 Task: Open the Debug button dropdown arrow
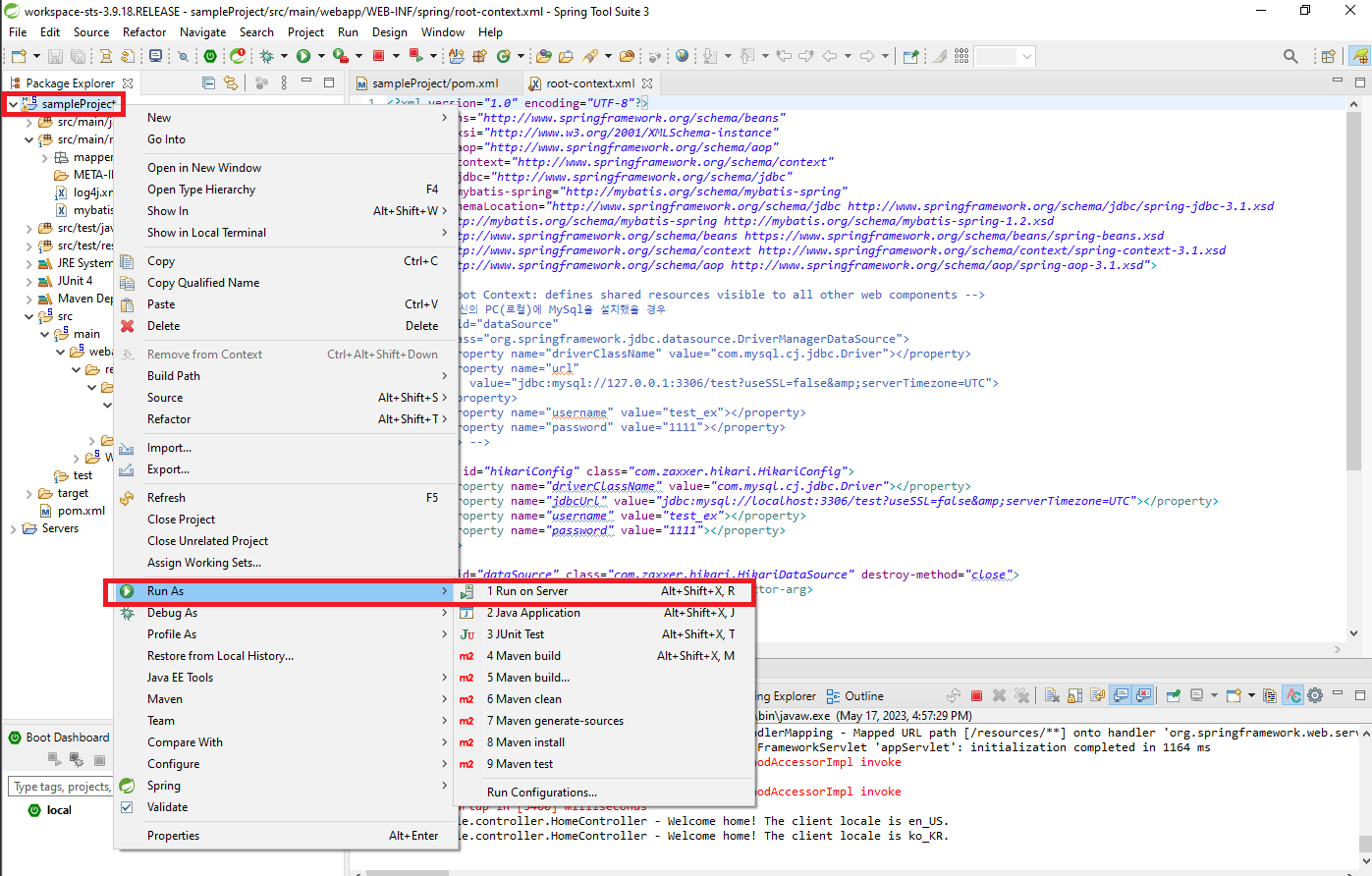click(x=284, y=56)
